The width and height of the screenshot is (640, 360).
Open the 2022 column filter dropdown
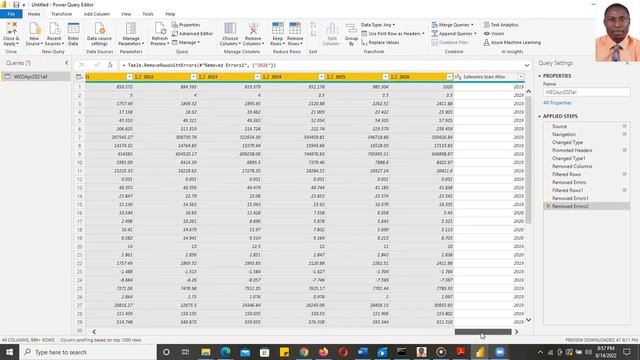pyautogui.click(x=193, y=77)
